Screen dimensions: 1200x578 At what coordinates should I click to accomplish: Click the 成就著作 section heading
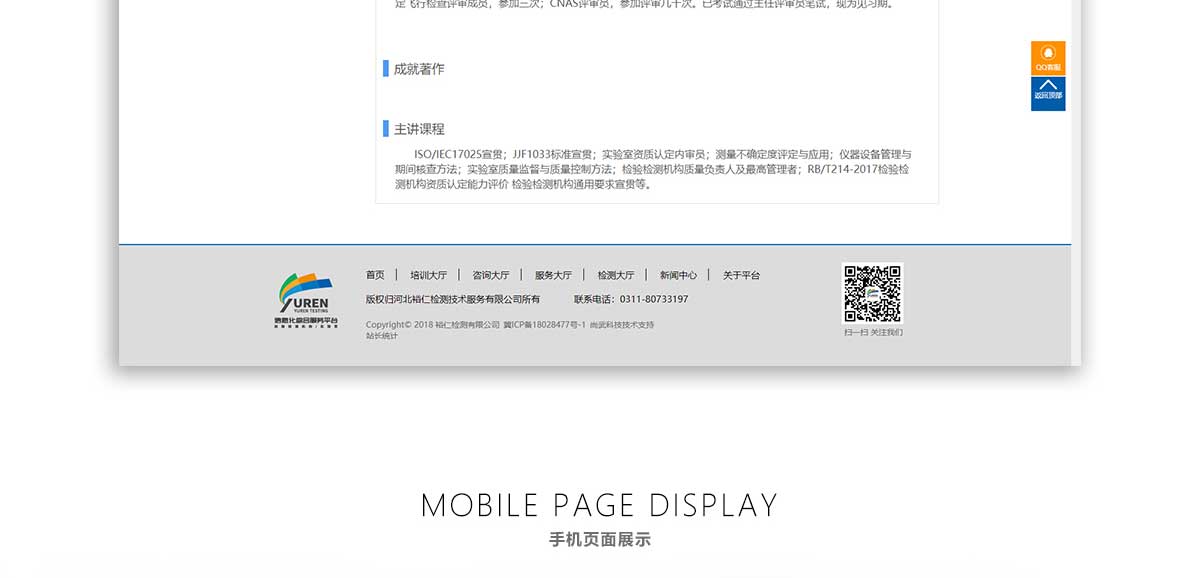coord(419,69)
